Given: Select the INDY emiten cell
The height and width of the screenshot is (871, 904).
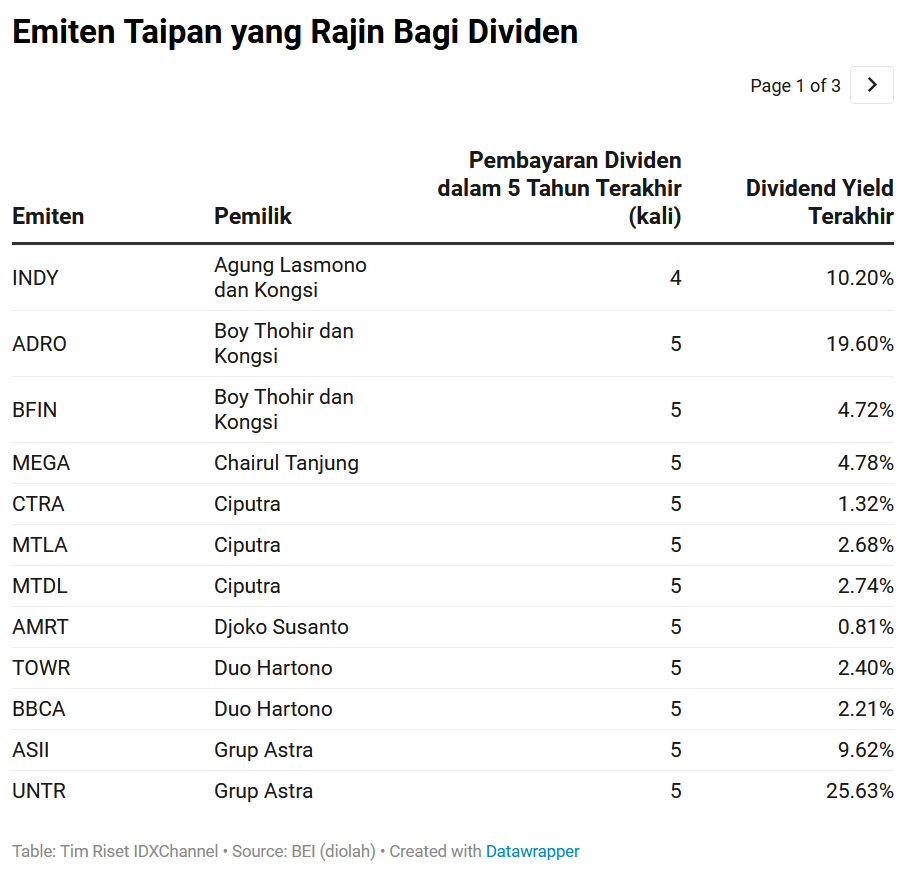Looking at the screenshot, I should coord(35,278).
